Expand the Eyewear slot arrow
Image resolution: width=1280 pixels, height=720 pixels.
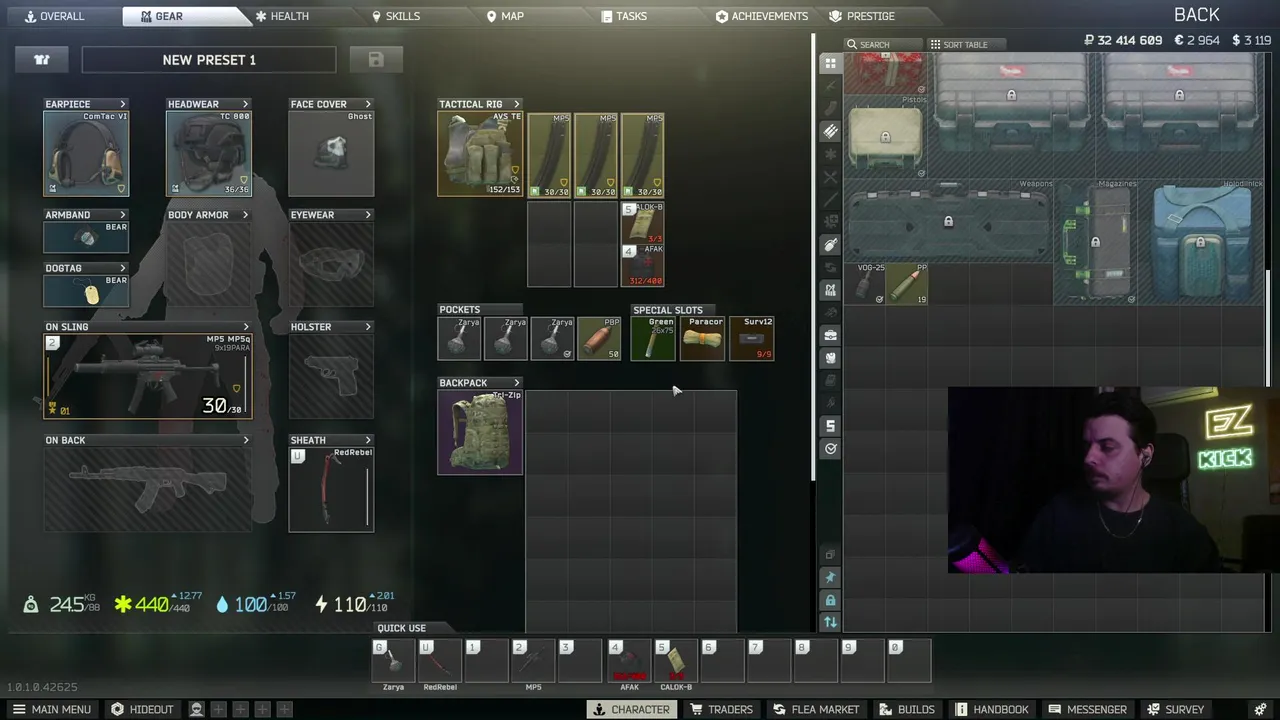tap(368, 215)
